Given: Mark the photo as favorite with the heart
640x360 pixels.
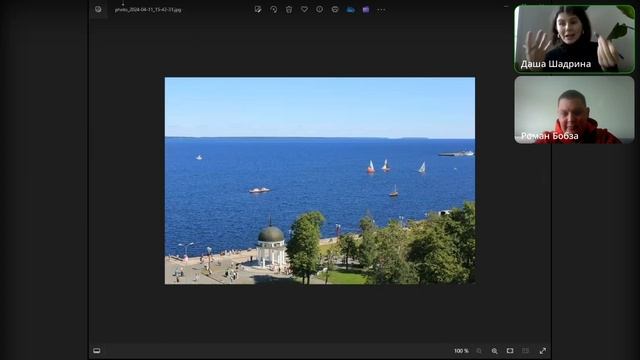Looking at the screenshot, I should (x=304, y=9).
